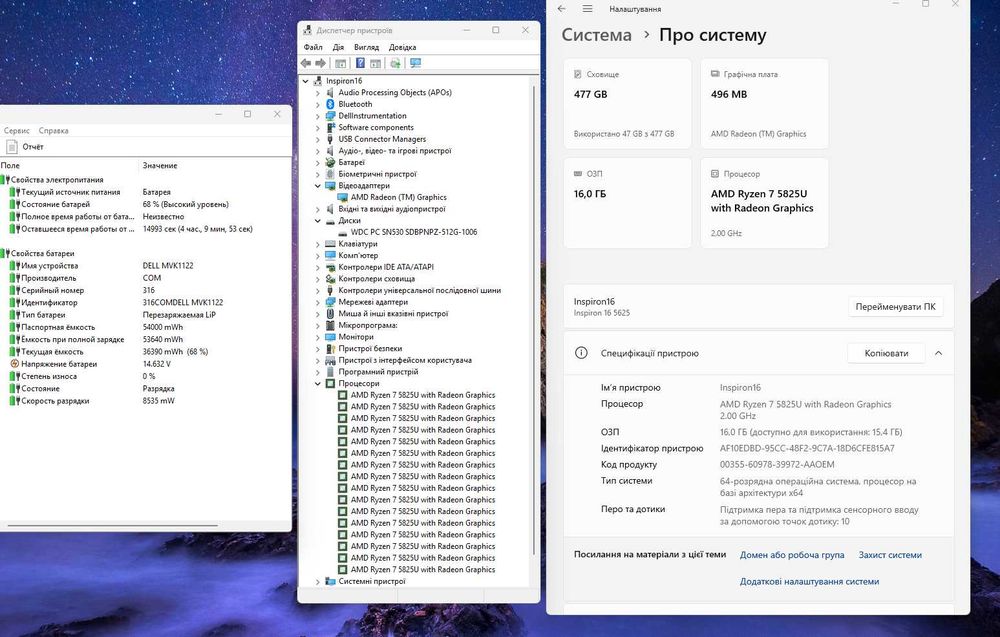The height and width of the screenshot is (637, 1000).
Task: Expand the Bluetooth category
Action: [x=318, y=104]
